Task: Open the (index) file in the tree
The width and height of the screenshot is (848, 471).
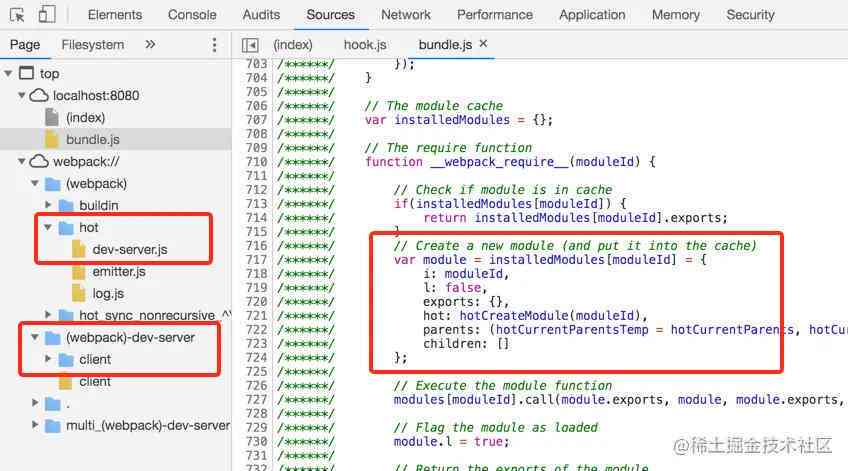Action: pyautogui.click(x=85, y=117)
